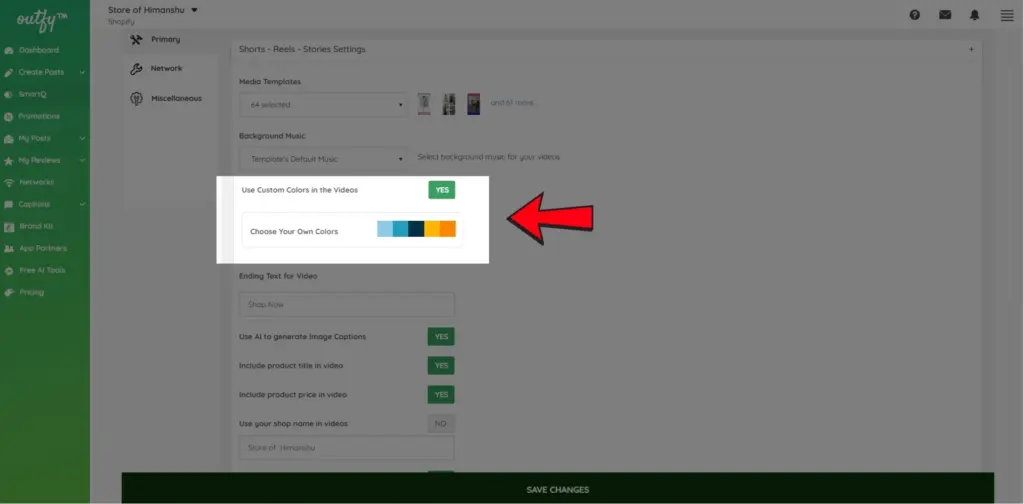Open the hamburger menu icon
Viewport: 1024px width, 504px height.
click(1006, 15)
